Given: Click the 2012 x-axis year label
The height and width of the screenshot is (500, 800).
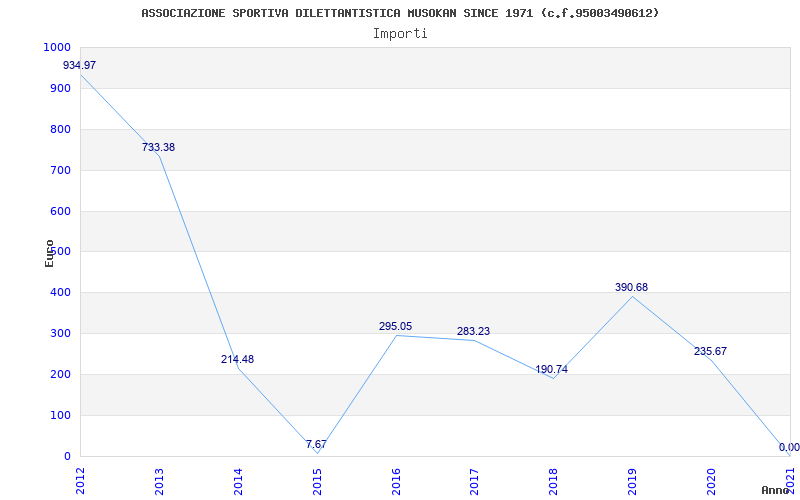Looking at the screenshot, I should click(80, 482).
